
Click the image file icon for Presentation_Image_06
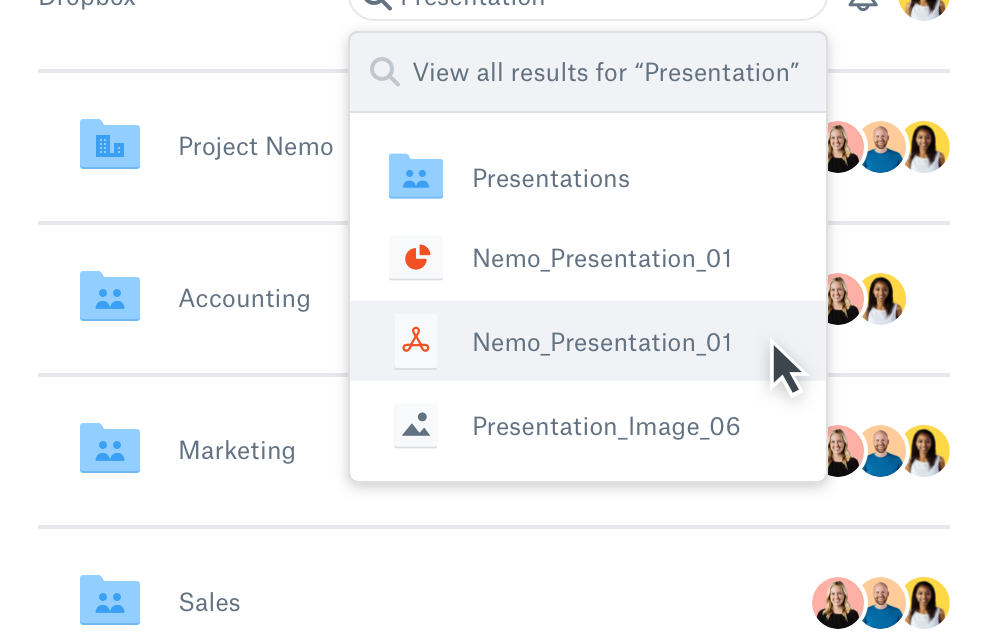click(x=415, y=426)
